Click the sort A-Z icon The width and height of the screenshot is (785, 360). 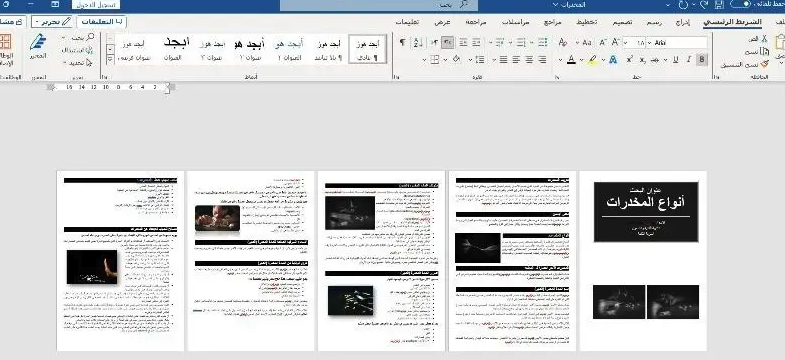[417, 43]
